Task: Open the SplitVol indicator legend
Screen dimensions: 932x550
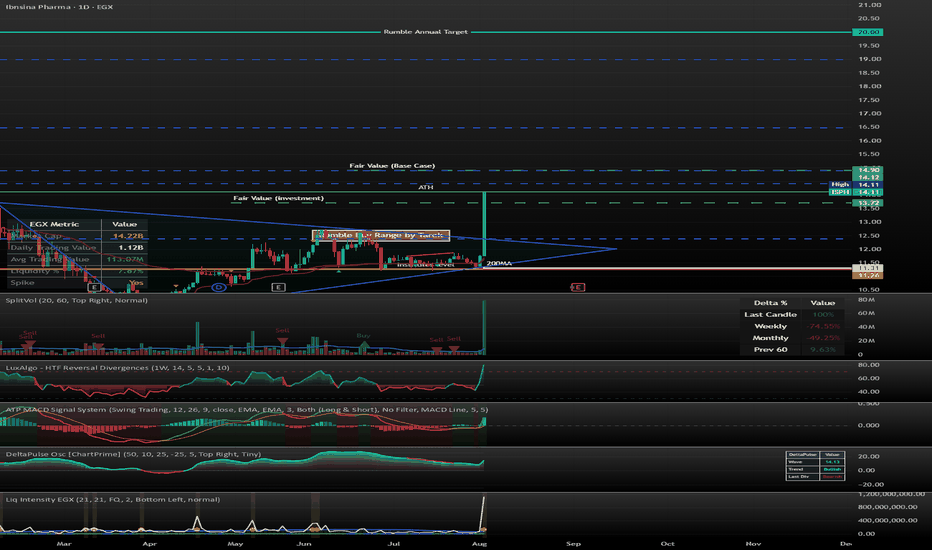Action: pos(77,300)
